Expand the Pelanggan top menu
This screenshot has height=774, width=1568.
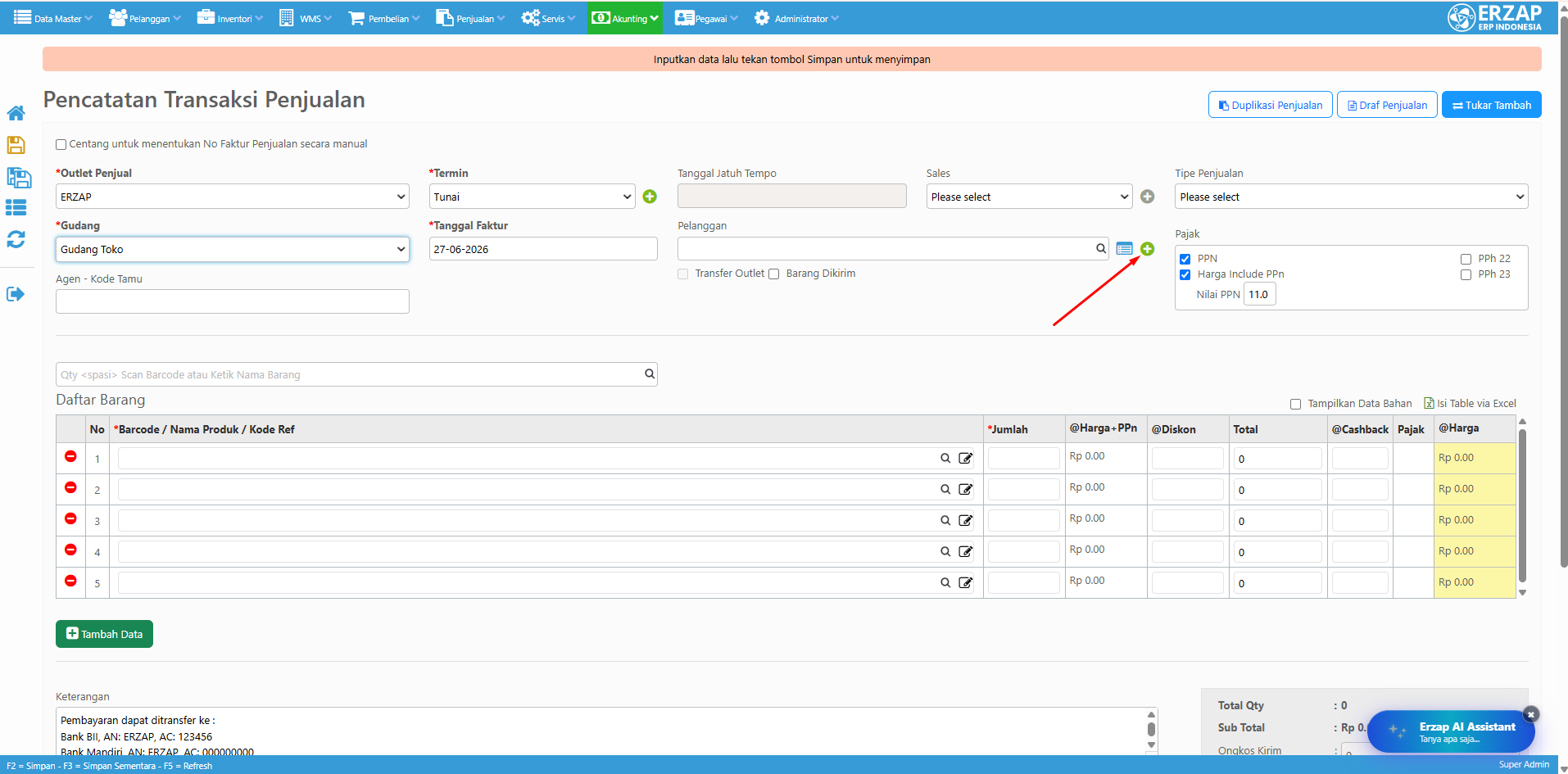(145, 18)
